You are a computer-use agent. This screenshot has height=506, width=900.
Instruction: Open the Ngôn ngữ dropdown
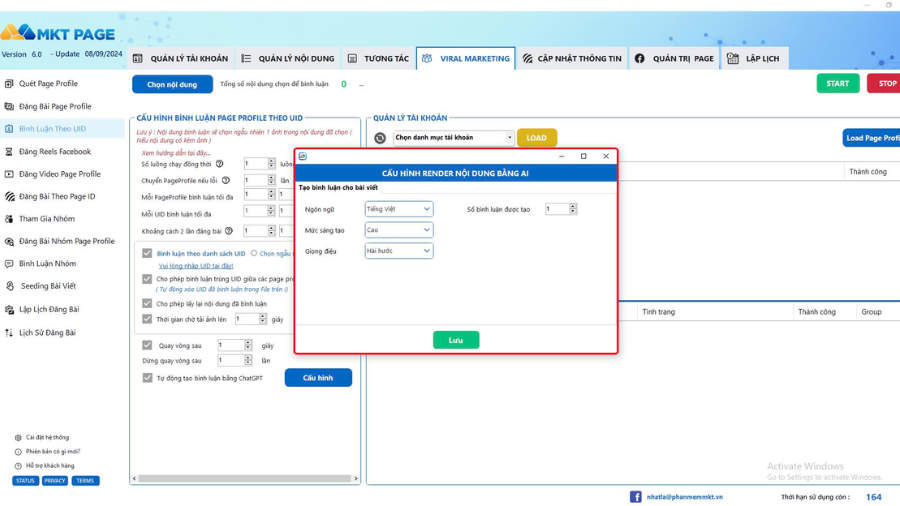point(398,209)
